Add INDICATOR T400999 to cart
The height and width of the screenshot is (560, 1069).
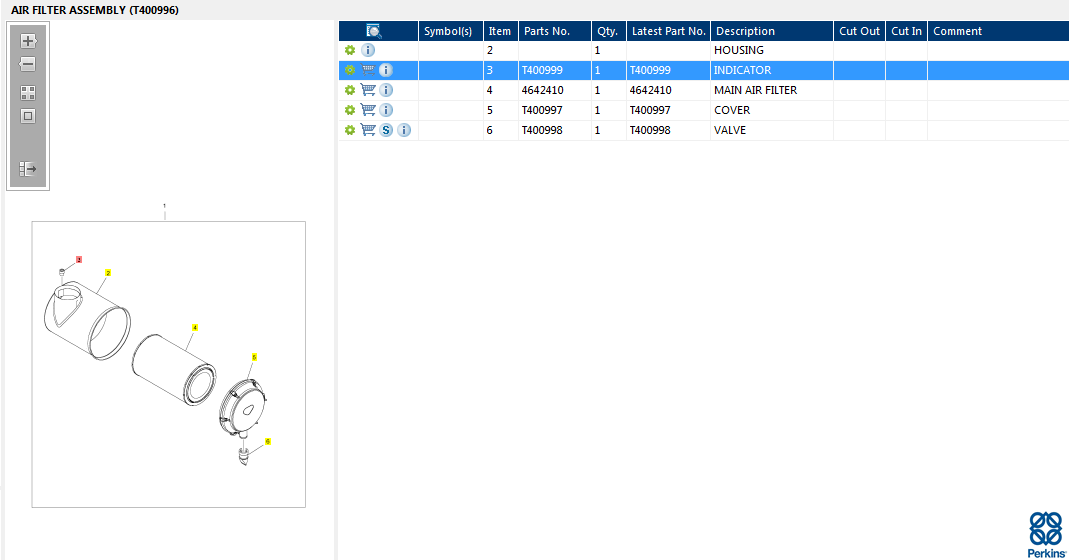[368, 70]
